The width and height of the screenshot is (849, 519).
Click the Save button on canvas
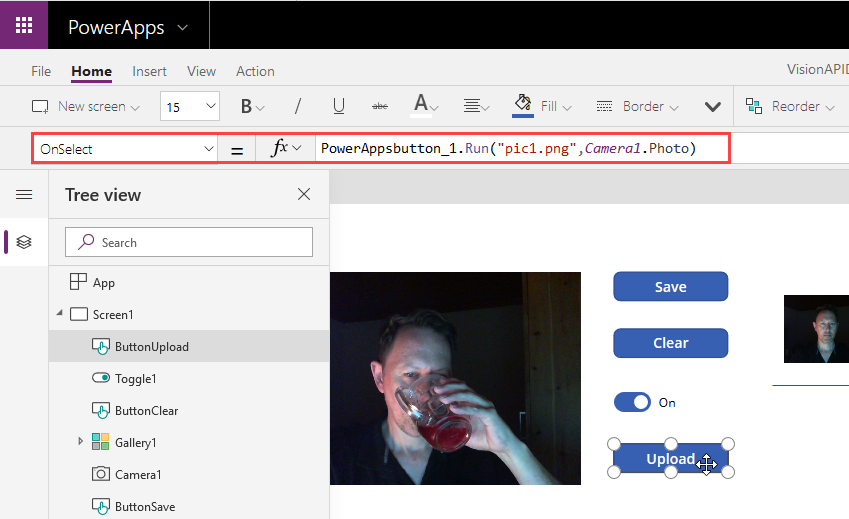point(670,287)
